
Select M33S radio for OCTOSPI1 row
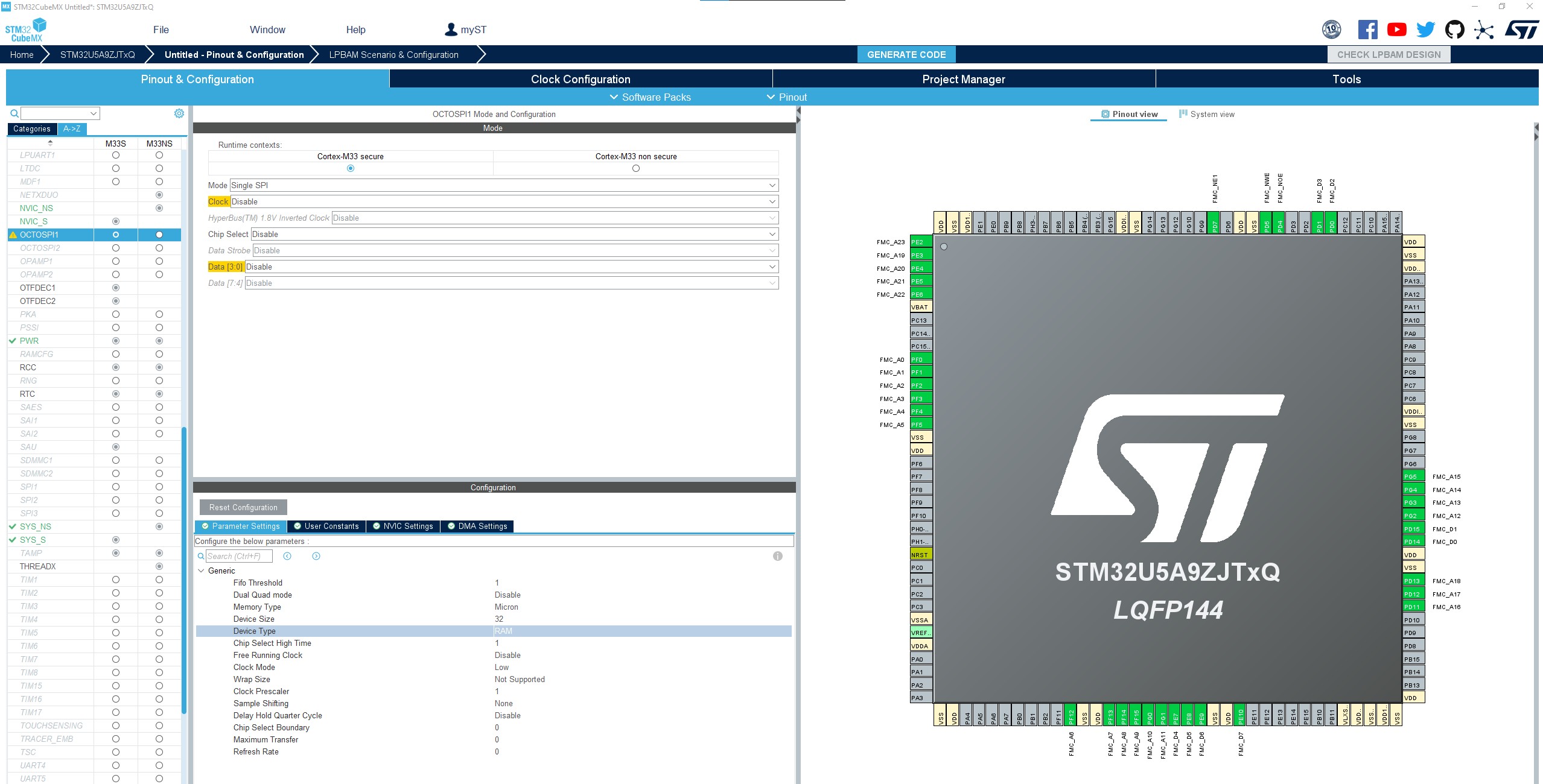(116, 235)
